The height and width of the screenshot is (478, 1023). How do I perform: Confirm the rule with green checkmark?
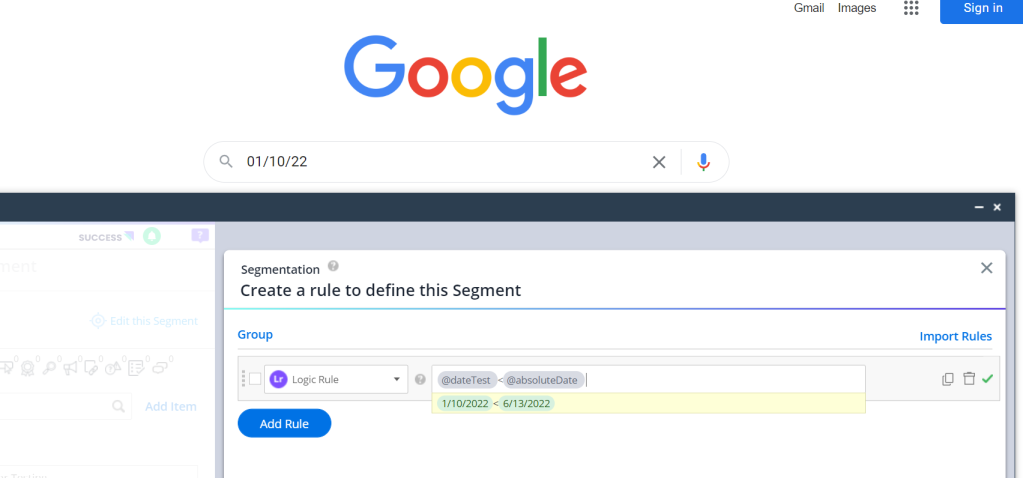[988, 379]
